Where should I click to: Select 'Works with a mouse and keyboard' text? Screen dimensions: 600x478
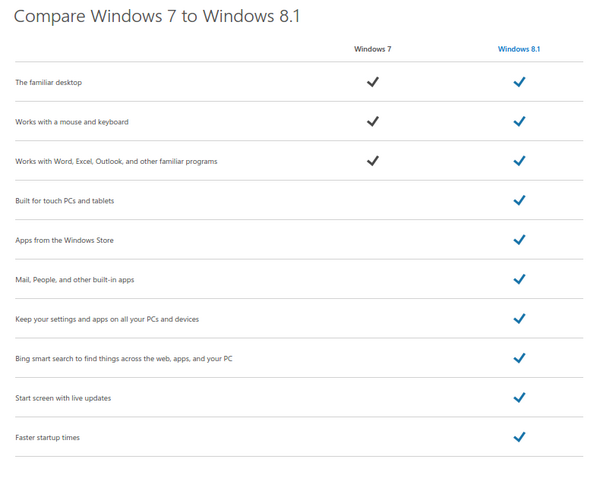tap(72, 122)
